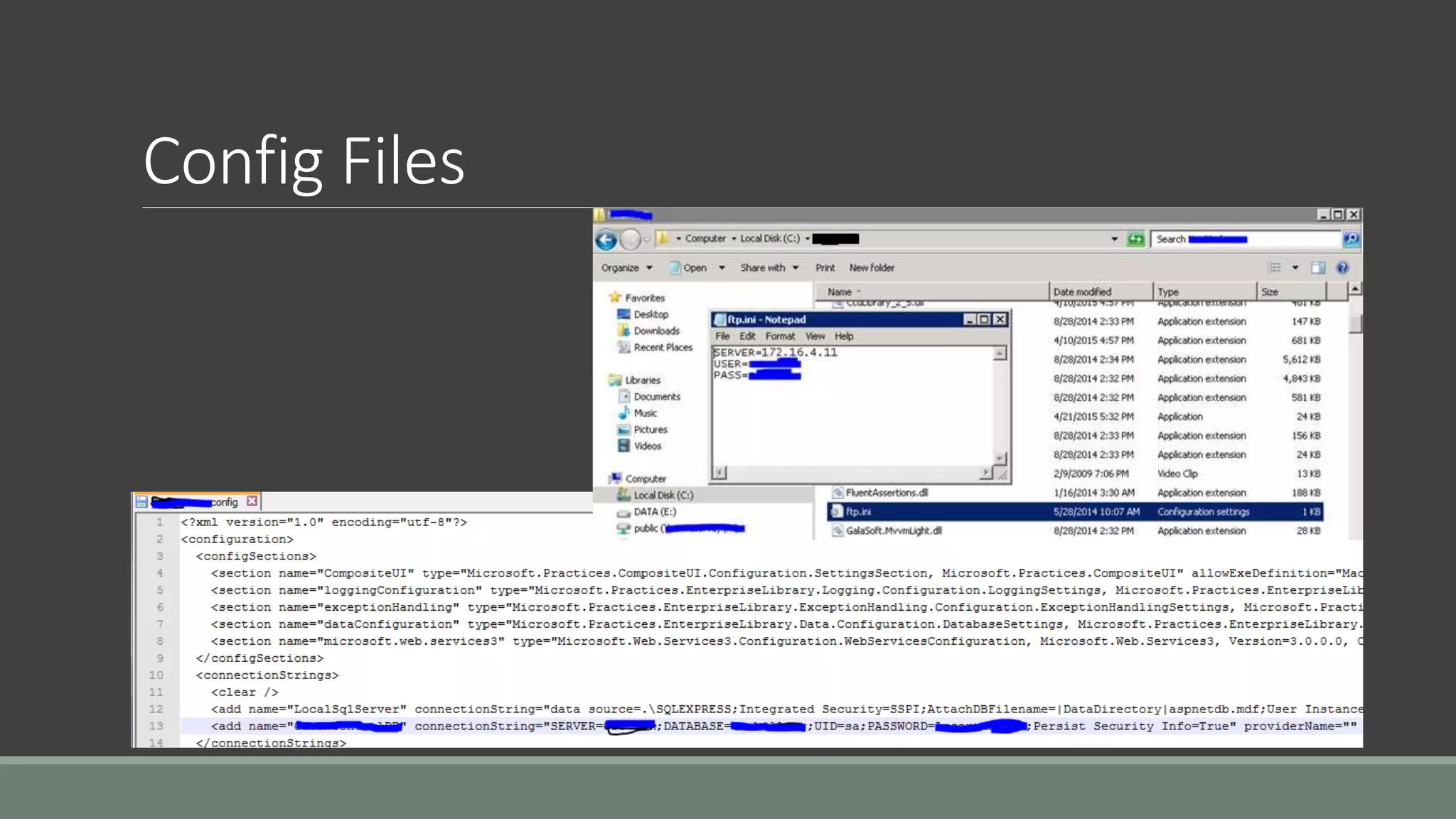The width and height of the screenshot is (1456, 819).
Task: Select Local Disk (C:) in navigation pane
Action: [663, 496]
